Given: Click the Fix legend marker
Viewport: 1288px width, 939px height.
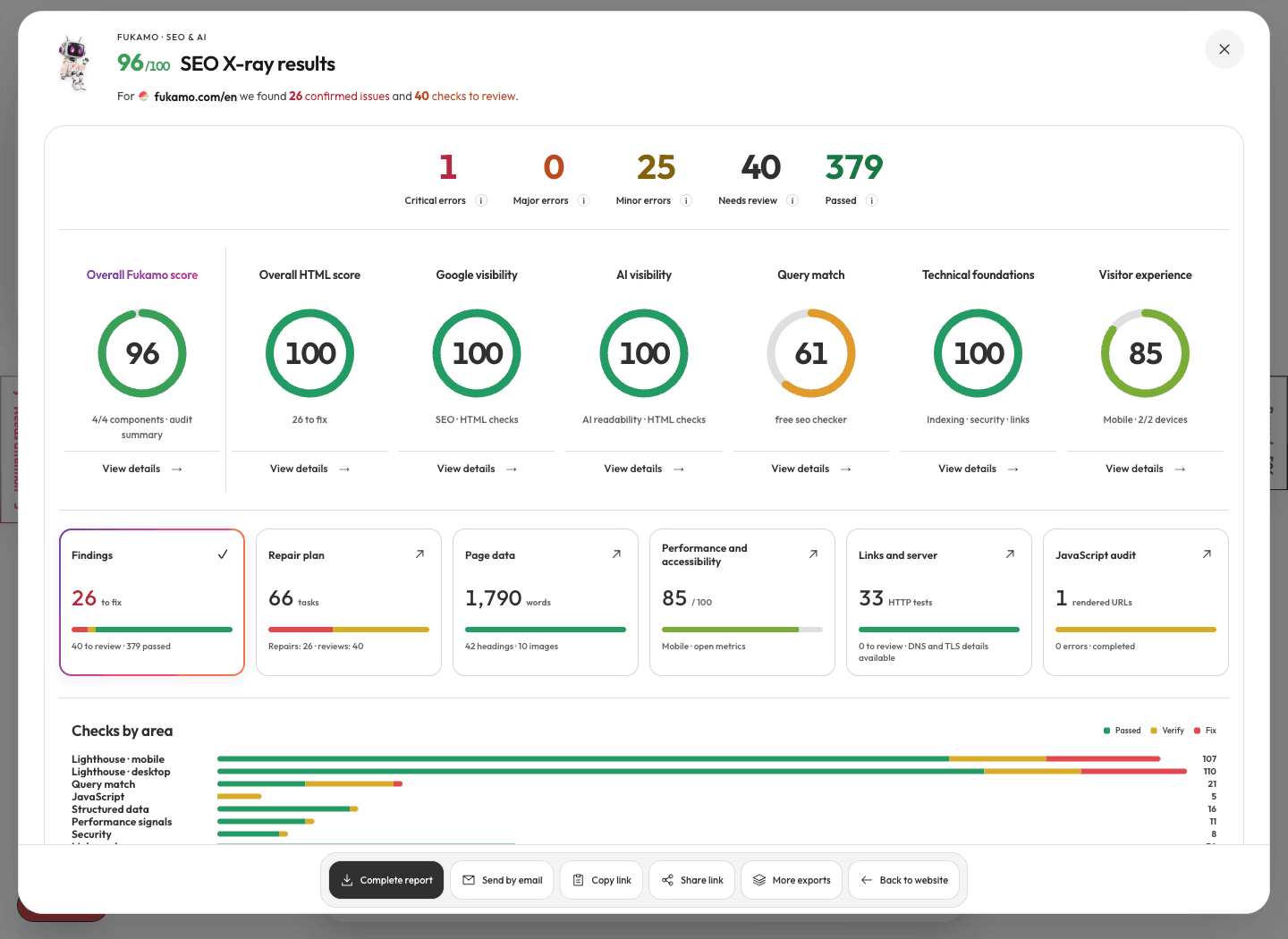Looking at the screenshot, I should point(1198,731).
